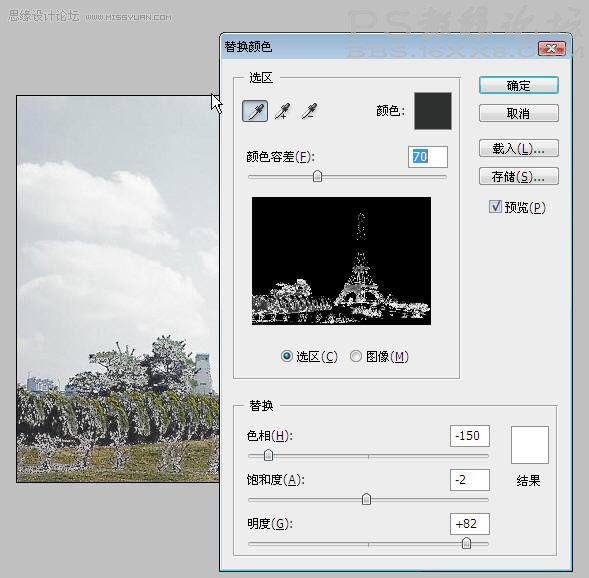Click the 色相 hue slider handle
Screen dimensions: 589x578
(268, 455)
